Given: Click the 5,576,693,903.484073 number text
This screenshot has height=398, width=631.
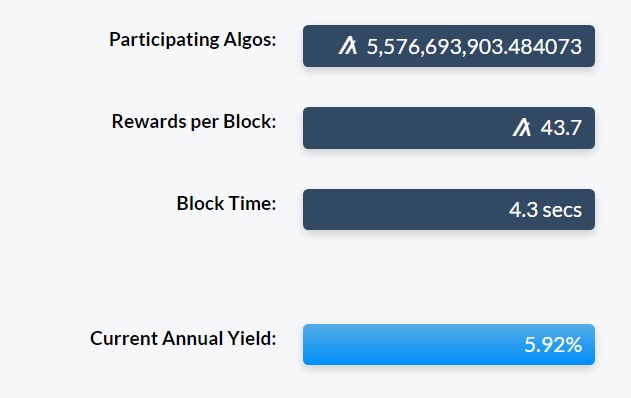Looking at the screenshot, I should pos(474,47).
